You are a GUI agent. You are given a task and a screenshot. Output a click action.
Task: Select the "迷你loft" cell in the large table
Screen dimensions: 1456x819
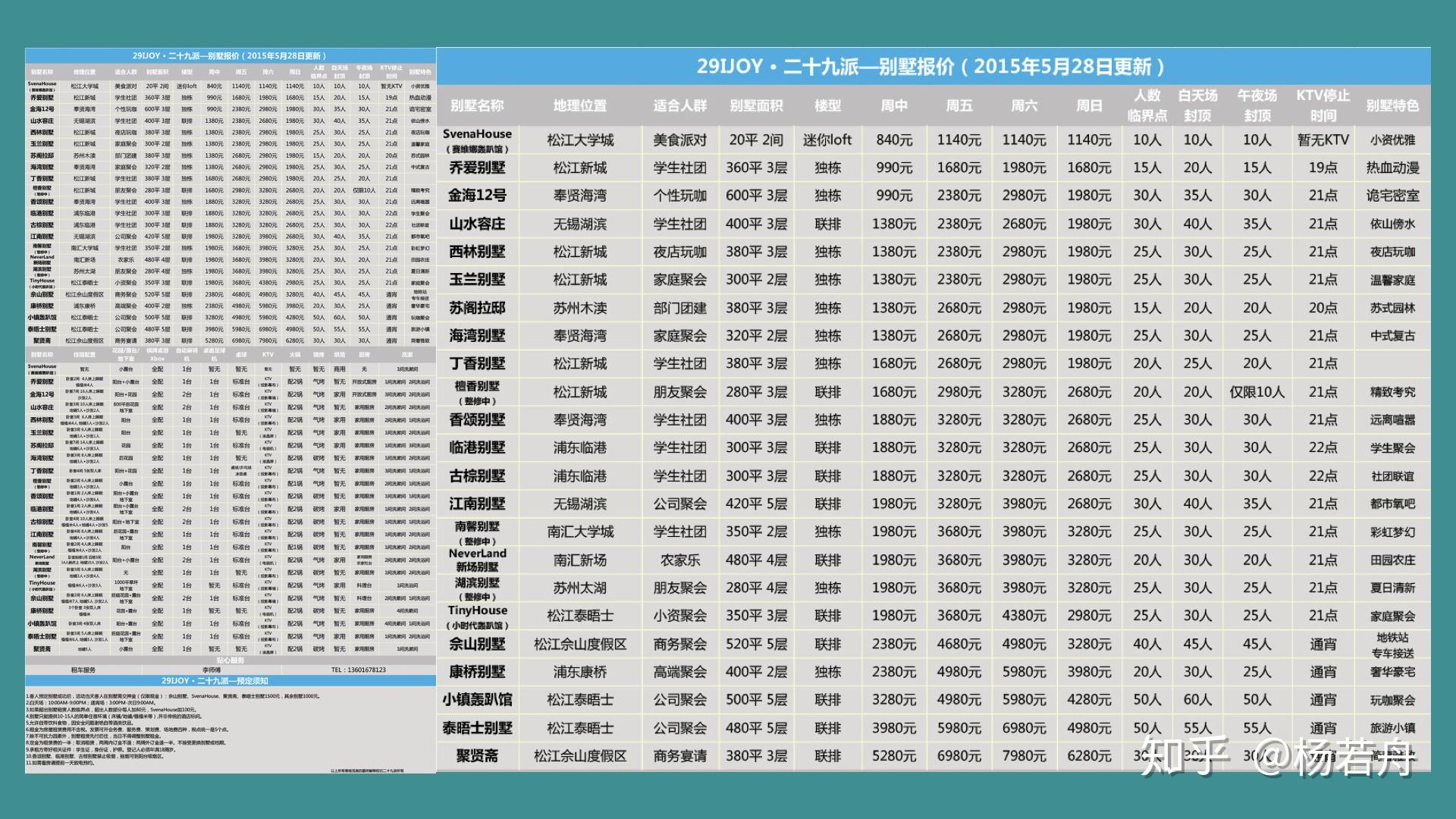point(827,140)
